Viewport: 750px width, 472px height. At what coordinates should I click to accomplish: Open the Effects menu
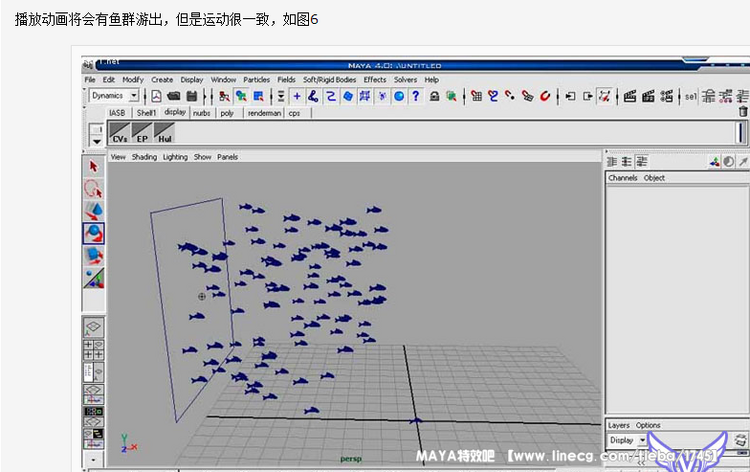click(375, 80)
